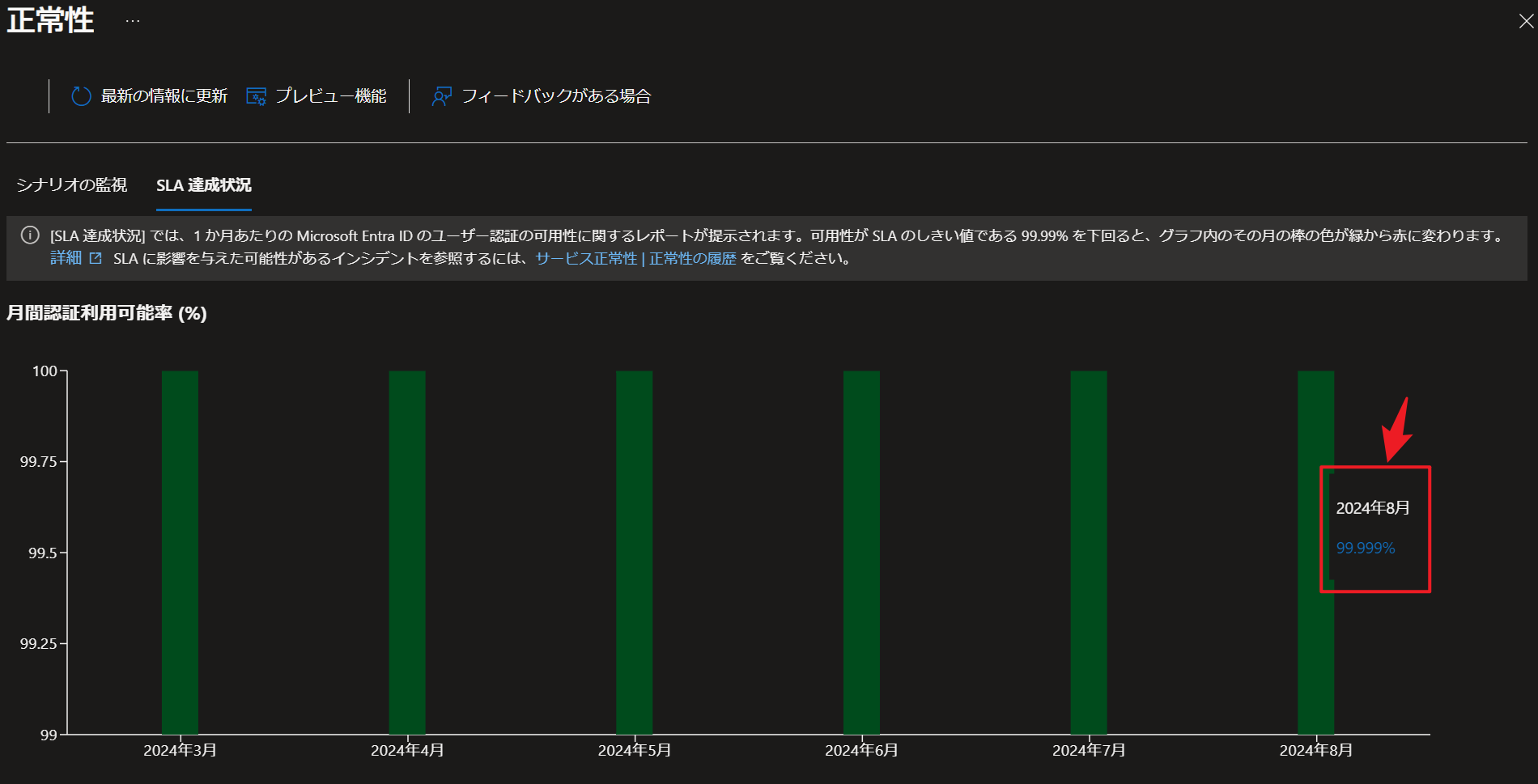Click the 99 y-axis label
This screenshot has width=1538, height=784.
49,735
